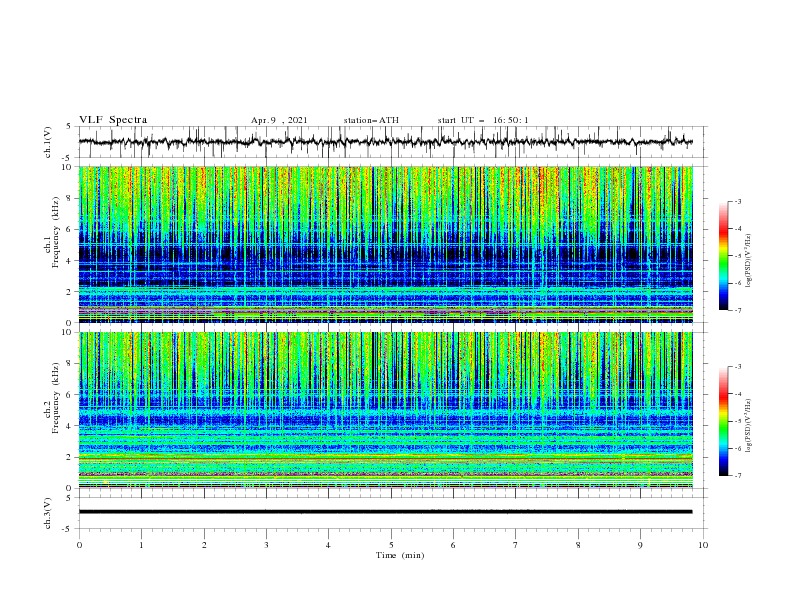Click the ch.1 spectrogram color scale bar
This screenshot has height=612, width=792.
pyautogui.click(x=723, y=256)
